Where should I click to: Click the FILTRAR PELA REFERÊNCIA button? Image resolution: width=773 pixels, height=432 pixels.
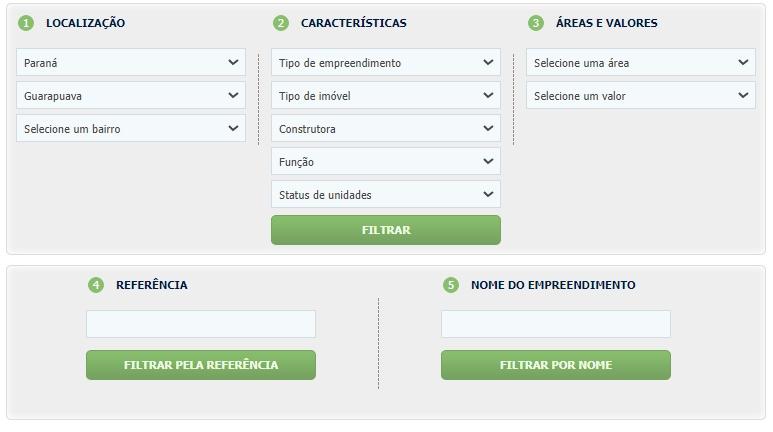pos(201,365)
